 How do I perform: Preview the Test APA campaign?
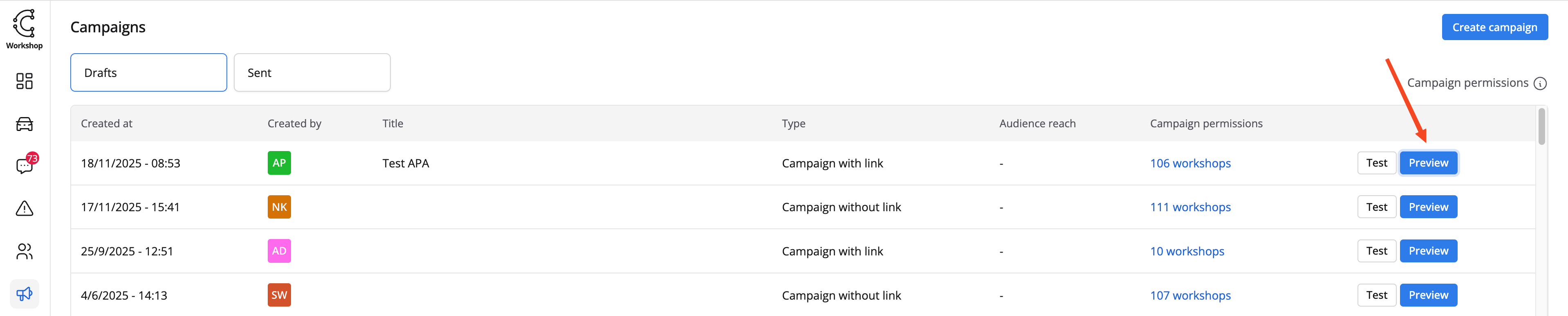[1428, 163]
